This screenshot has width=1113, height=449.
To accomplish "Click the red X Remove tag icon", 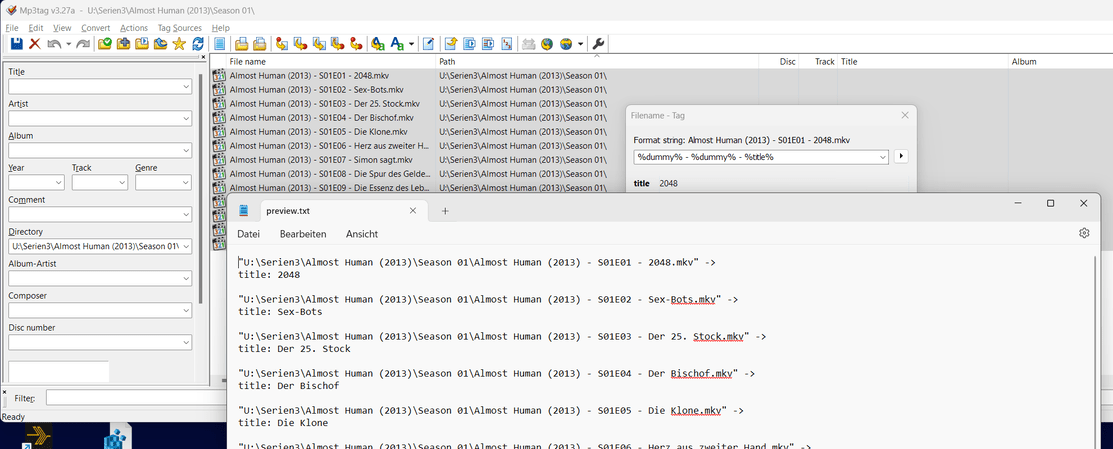I will pos(35,44).
